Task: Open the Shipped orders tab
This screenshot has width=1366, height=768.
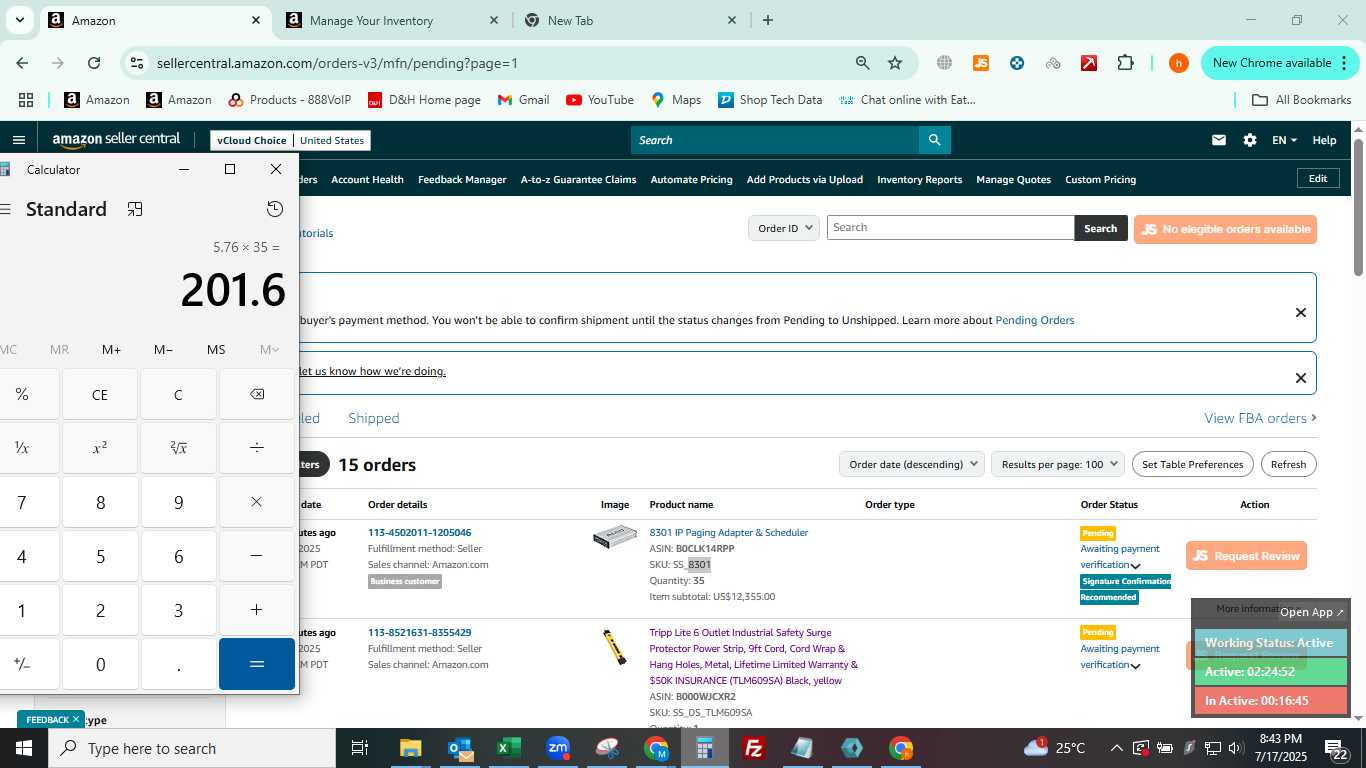Action: [x=374, y=418]
